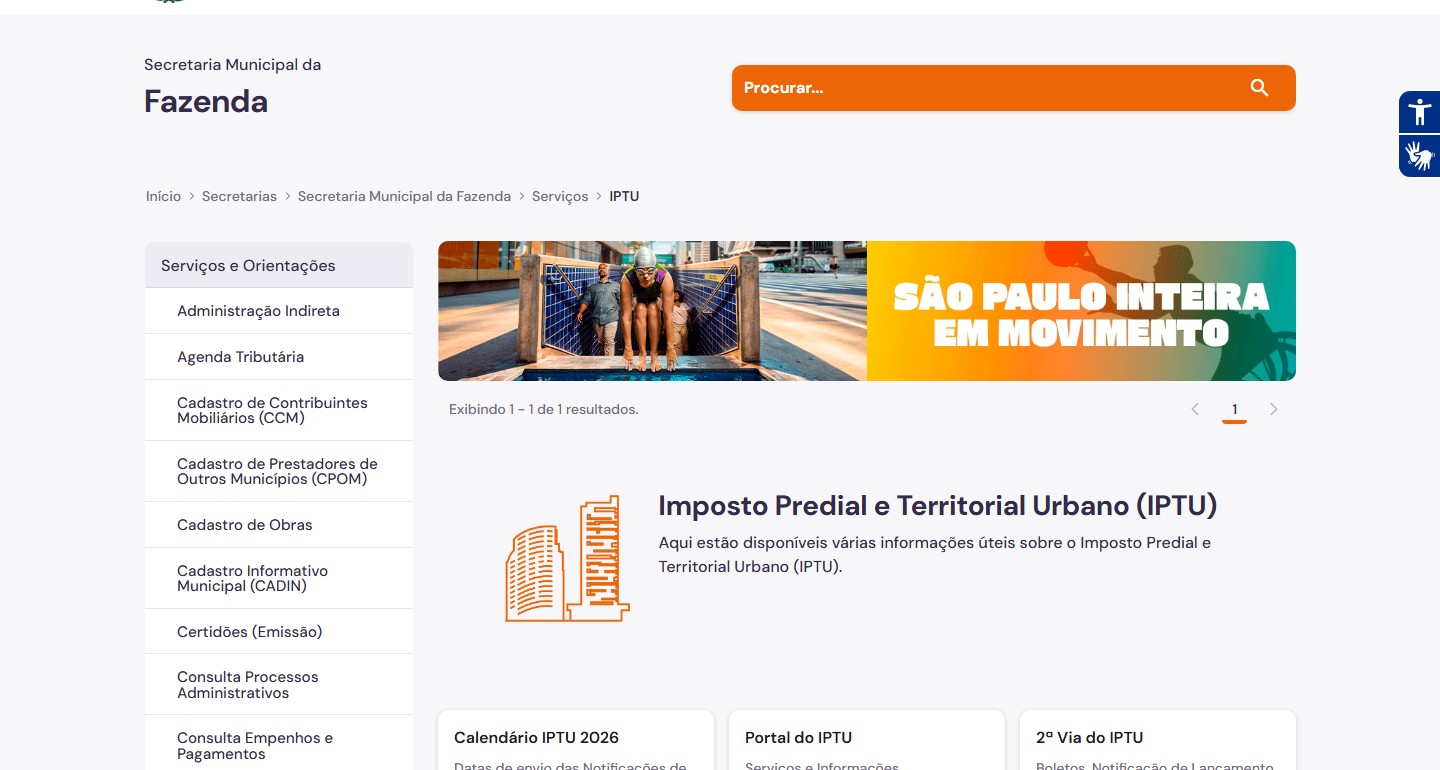Image resolution: width=1440 pixels, height=770 pixels.
Task: Click the 'Exibindo 1 - 1 de 1 resultados' text
Action: (544, 409)
